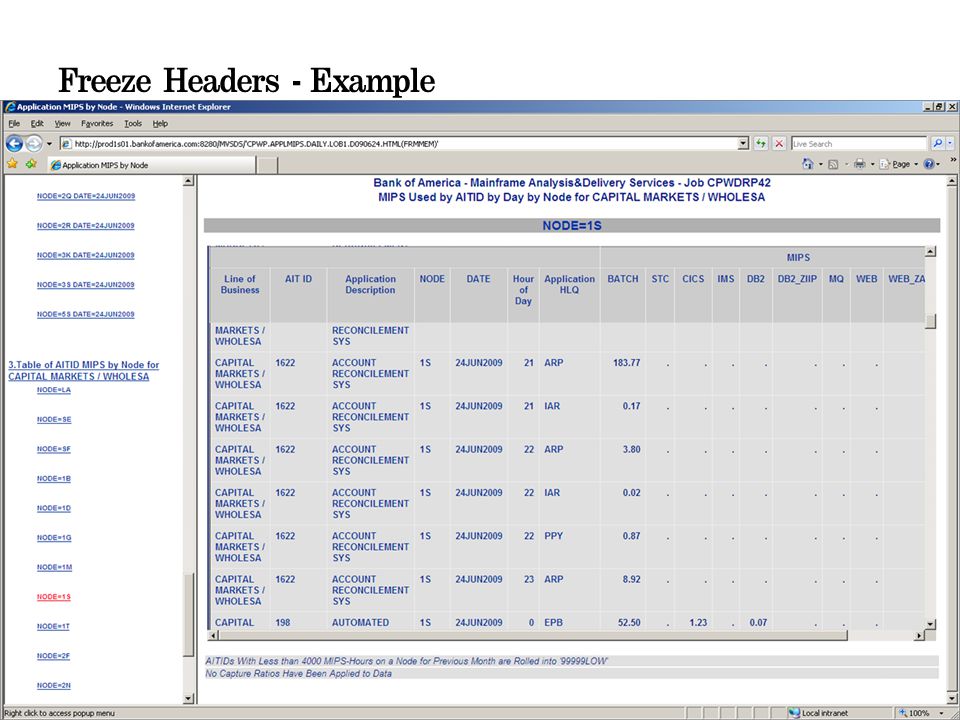Click the browser Back arrow button
The height and width of the screenshot is (720, 960).
[14, 144]
